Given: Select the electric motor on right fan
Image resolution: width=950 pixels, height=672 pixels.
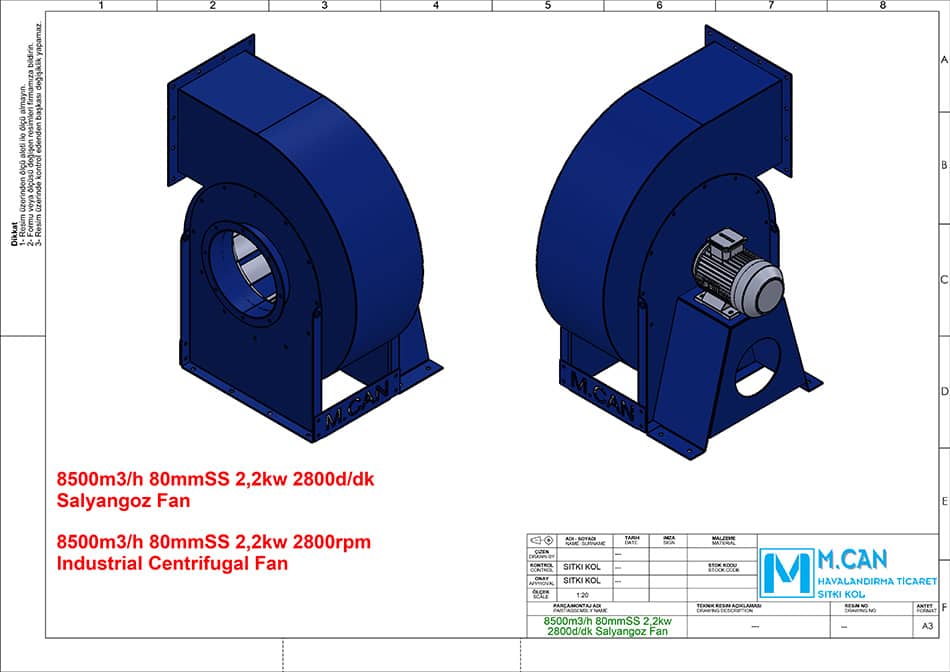Looking at the screenshot, I should pos(738,270).
